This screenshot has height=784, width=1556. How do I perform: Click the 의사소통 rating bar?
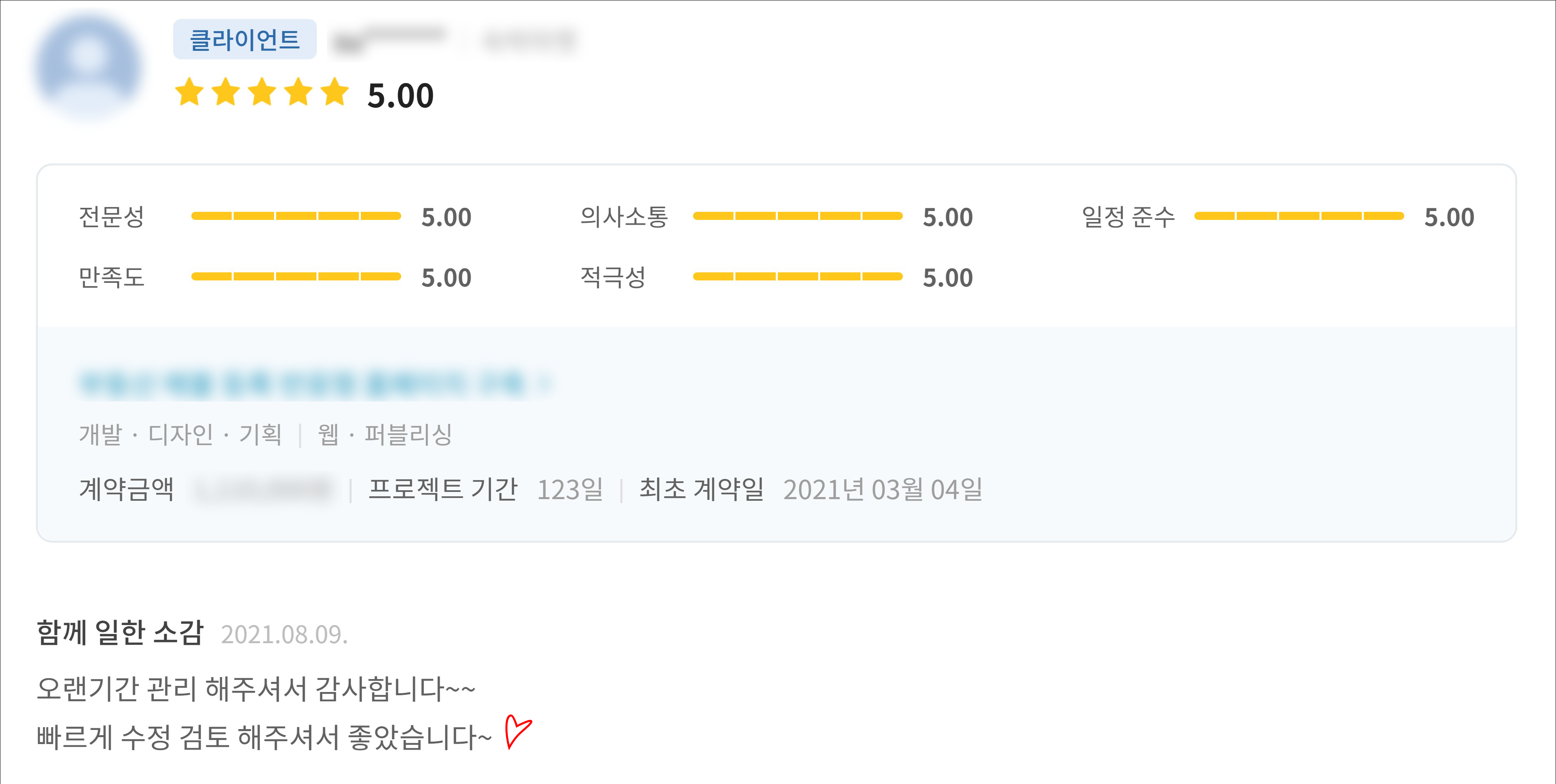coord(797,216)
